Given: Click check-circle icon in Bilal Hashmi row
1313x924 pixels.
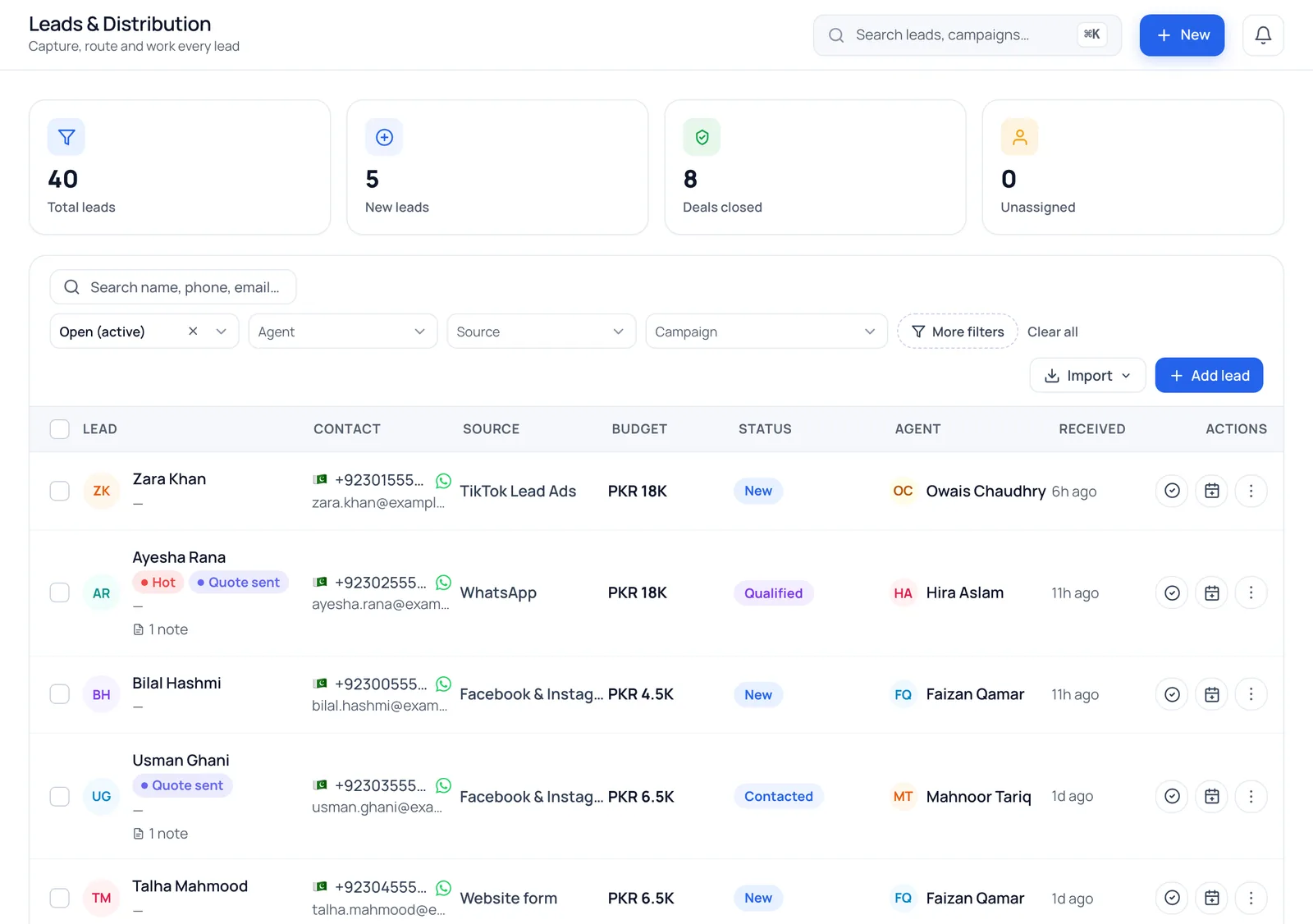Looking at the screenshot, I should pos(1172,694).
